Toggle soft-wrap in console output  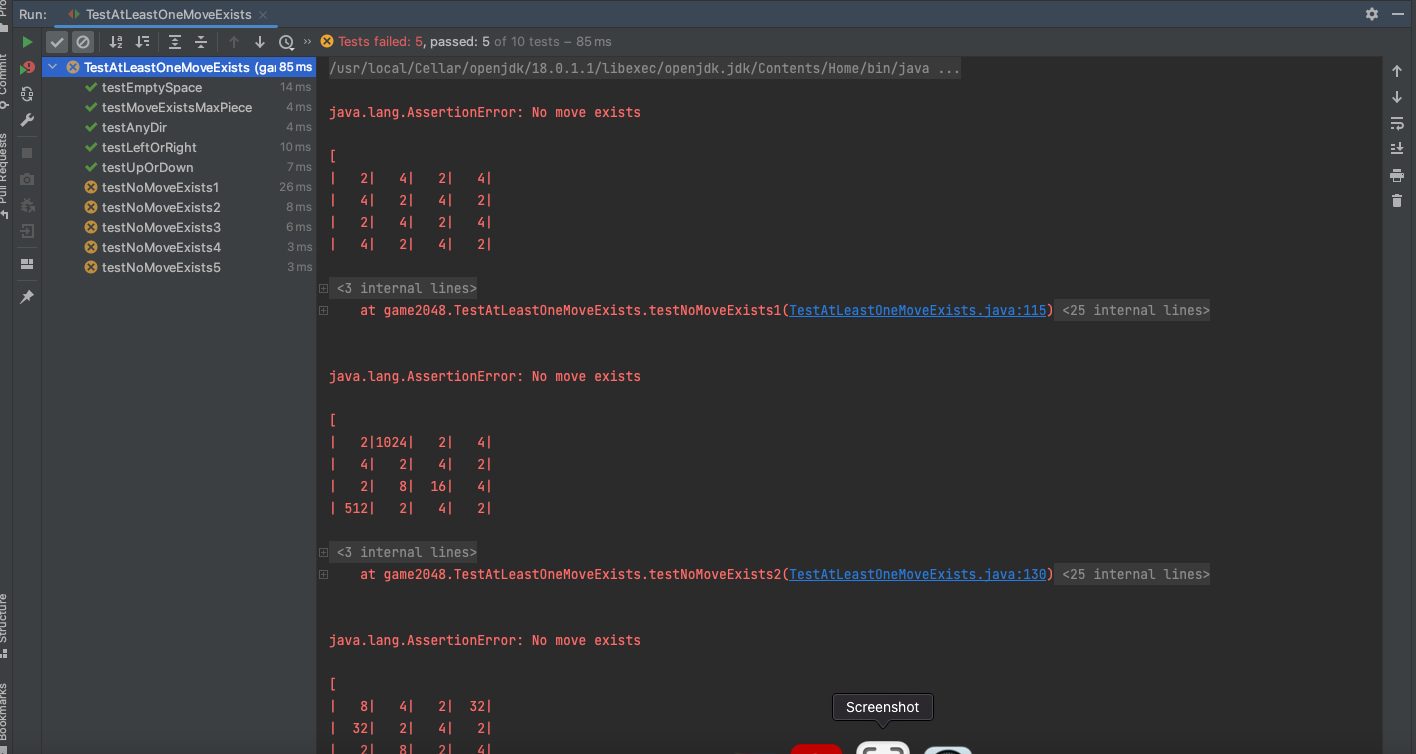coord(1397,123)
